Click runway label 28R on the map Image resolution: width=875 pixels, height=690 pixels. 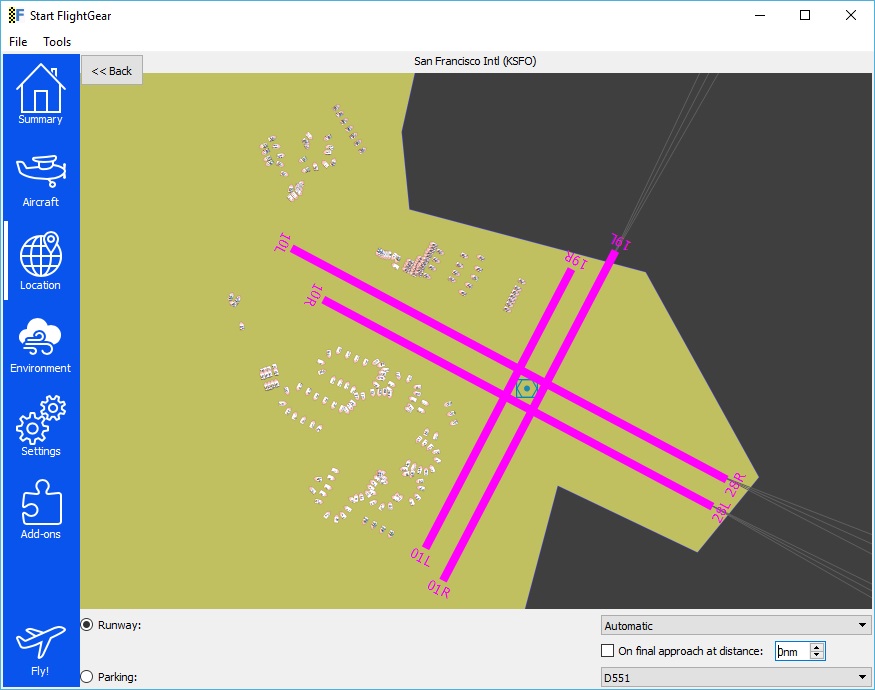click(735, 484)
